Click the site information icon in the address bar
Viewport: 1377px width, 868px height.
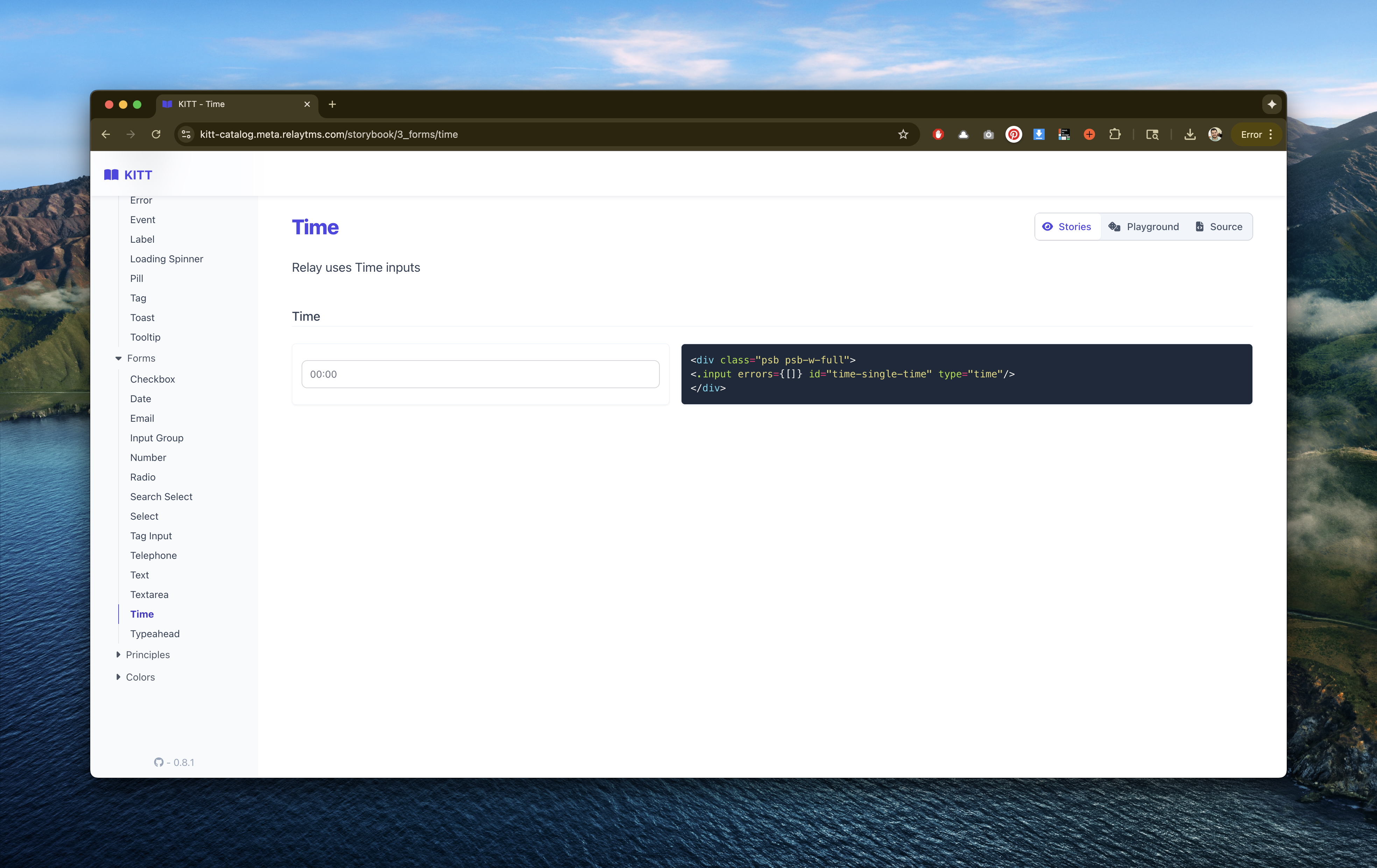click(x=186, y=134)
